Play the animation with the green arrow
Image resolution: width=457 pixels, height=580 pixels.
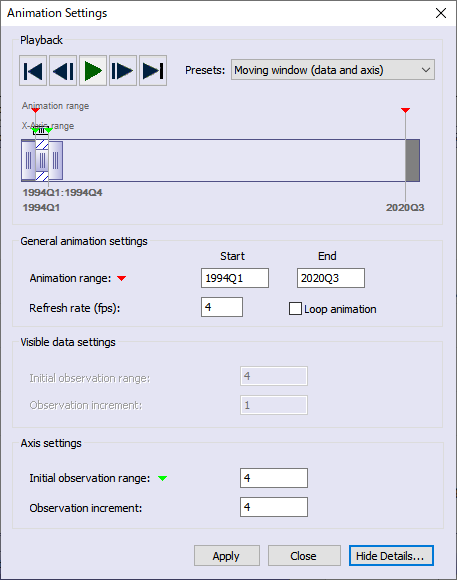click(x=93, y=71)
